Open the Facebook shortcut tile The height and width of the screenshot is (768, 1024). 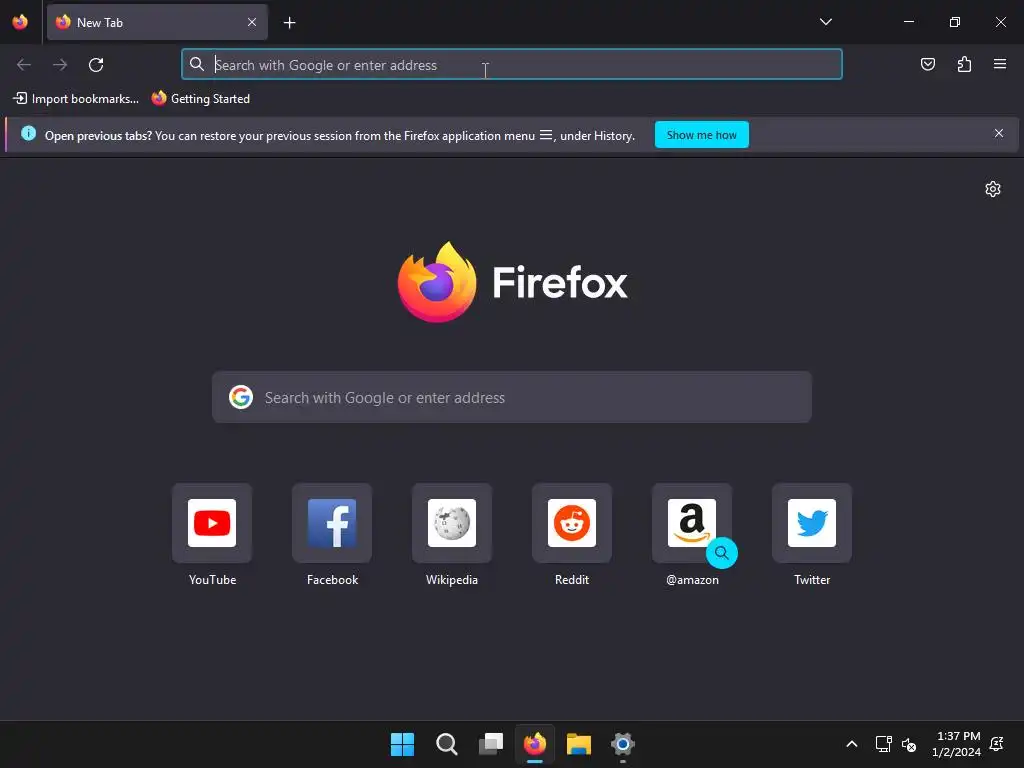click(332, 523)
